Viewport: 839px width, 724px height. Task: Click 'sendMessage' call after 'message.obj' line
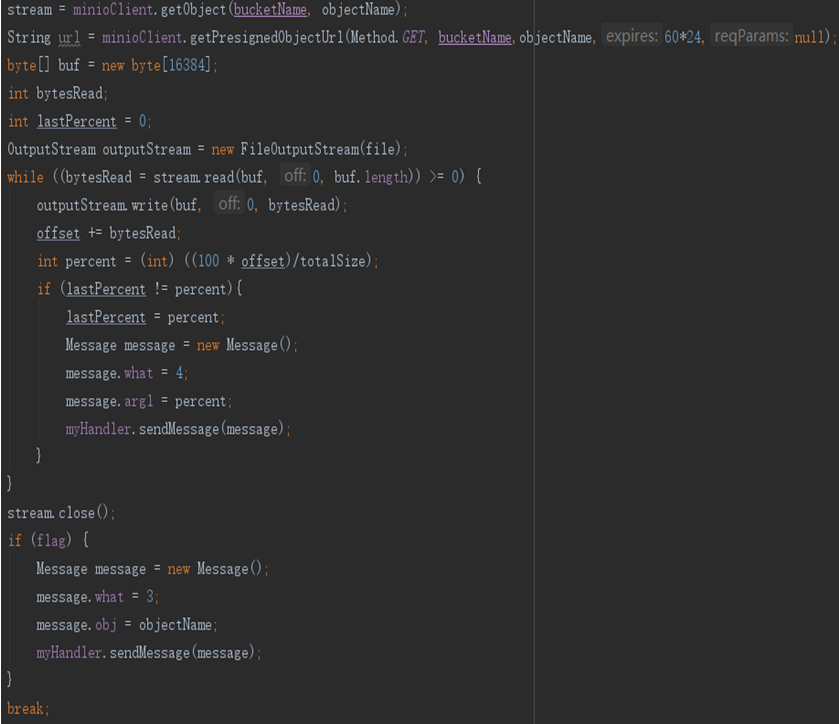tap(149, 653)
